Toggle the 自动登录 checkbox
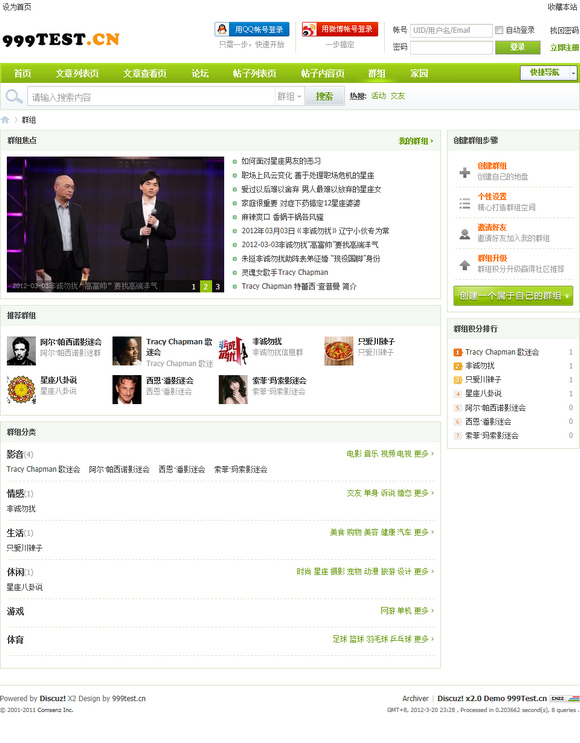Screen dimensions: 580x743 pos(499,30)
